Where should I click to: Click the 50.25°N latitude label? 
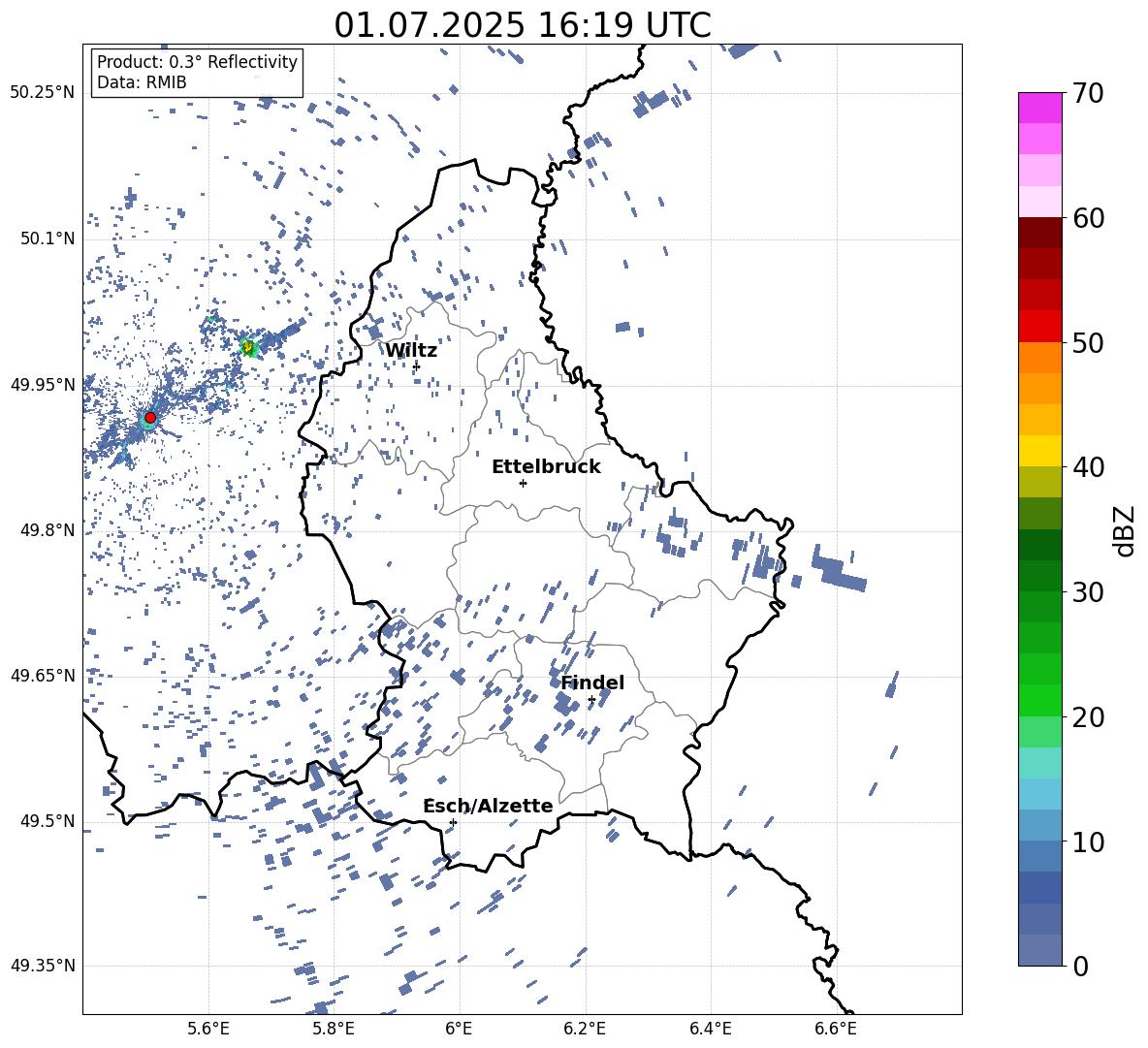pos(43,92)
